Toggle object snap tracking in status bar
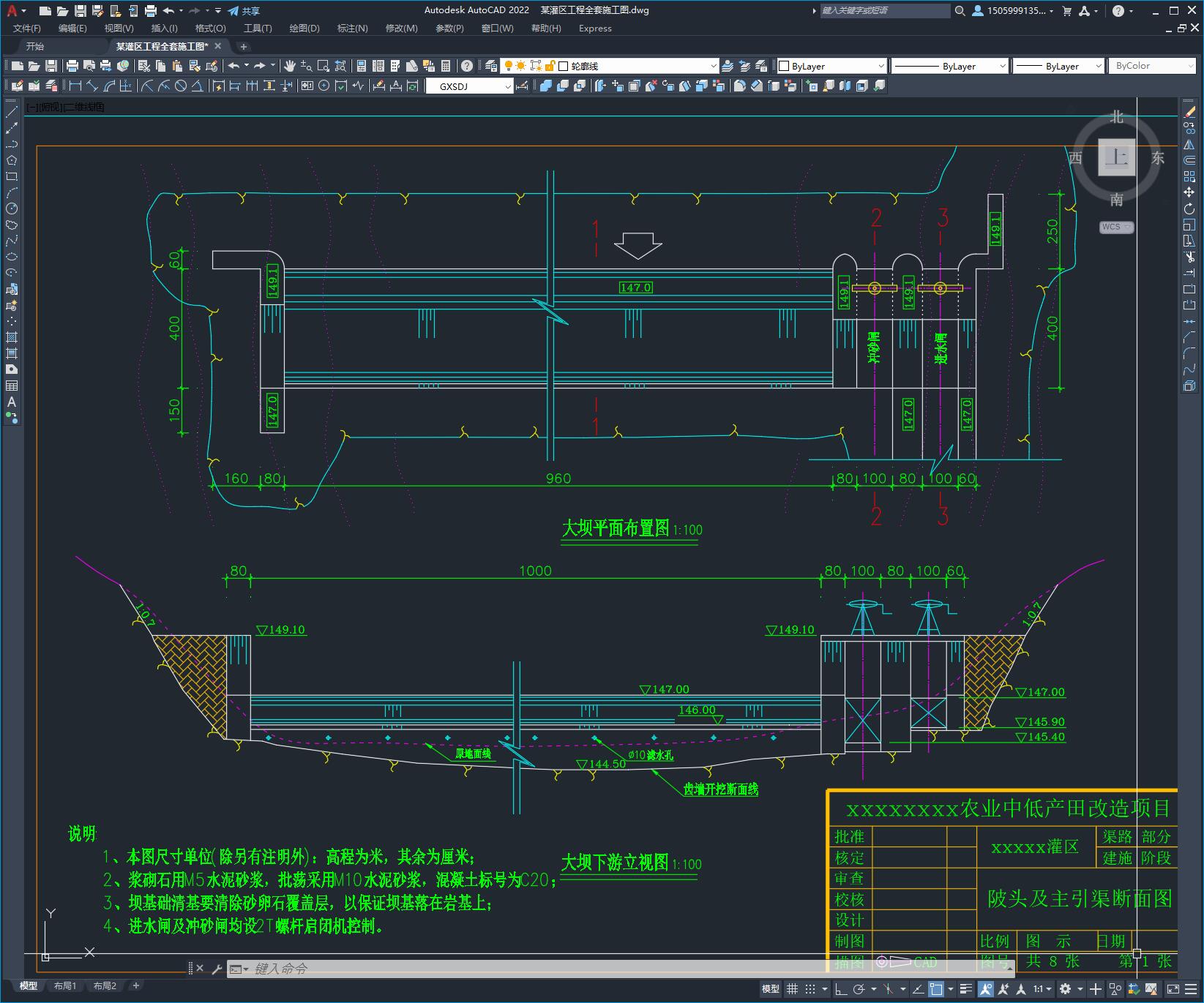Screen dimensions: 1204x1003 (x=917, y=989)
